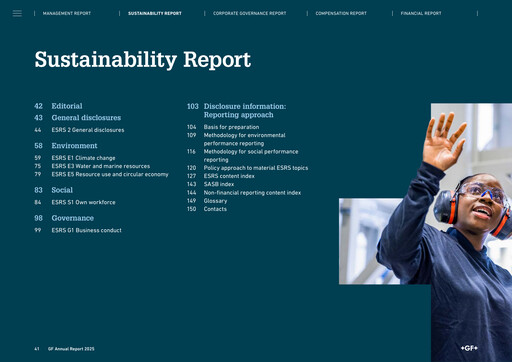Viewport: 512px width, 362px height.
Task: Open the Financial Report tab
Action: [421, 13]
